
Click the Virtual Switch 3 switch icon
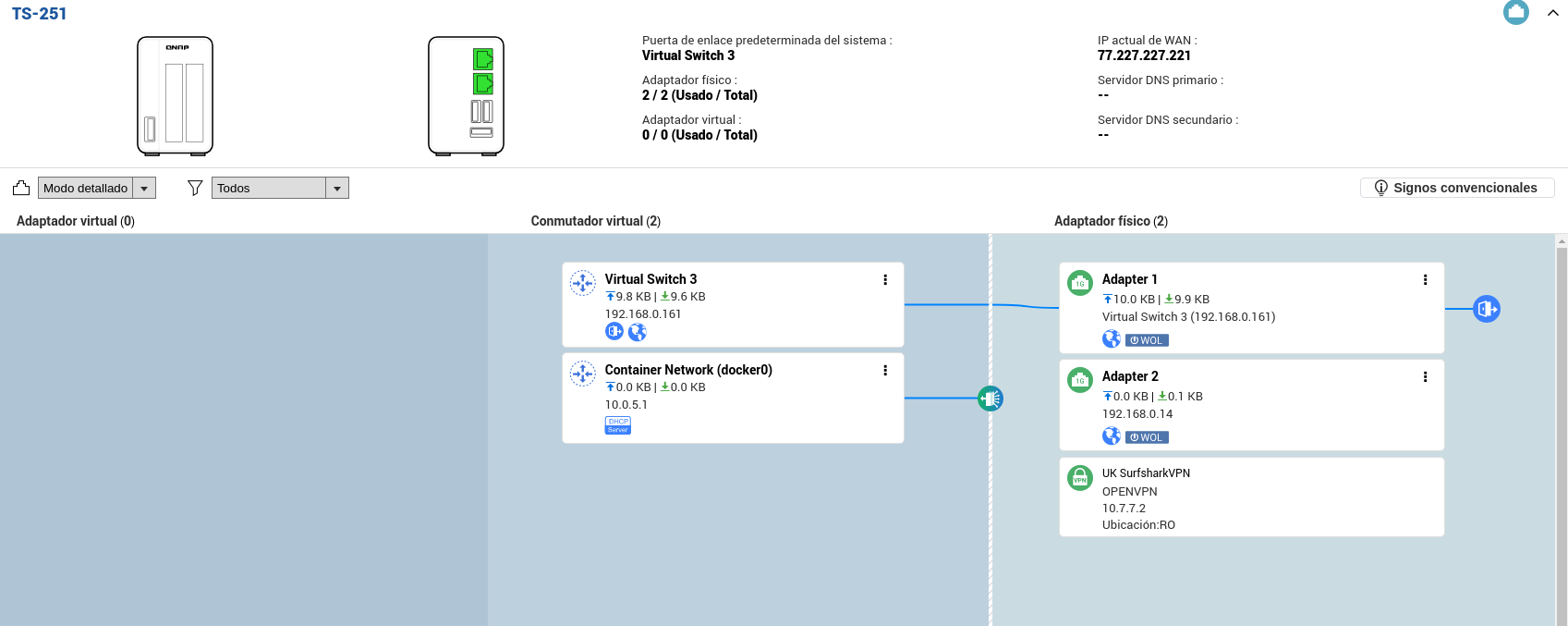pyautogui.click(x=583, y=283)
